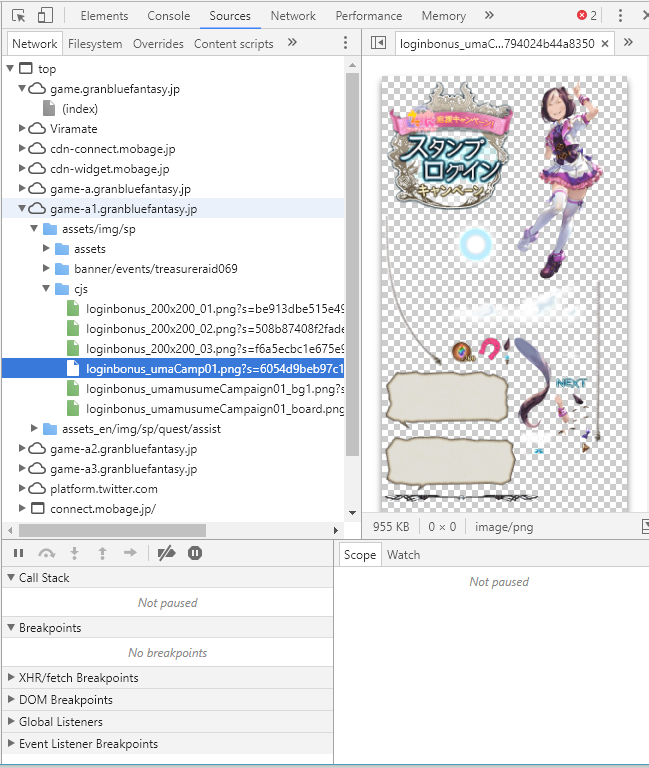Click the step over function call icon
The height and width of the screenshot is (768, 649).
tap(46, 553)
